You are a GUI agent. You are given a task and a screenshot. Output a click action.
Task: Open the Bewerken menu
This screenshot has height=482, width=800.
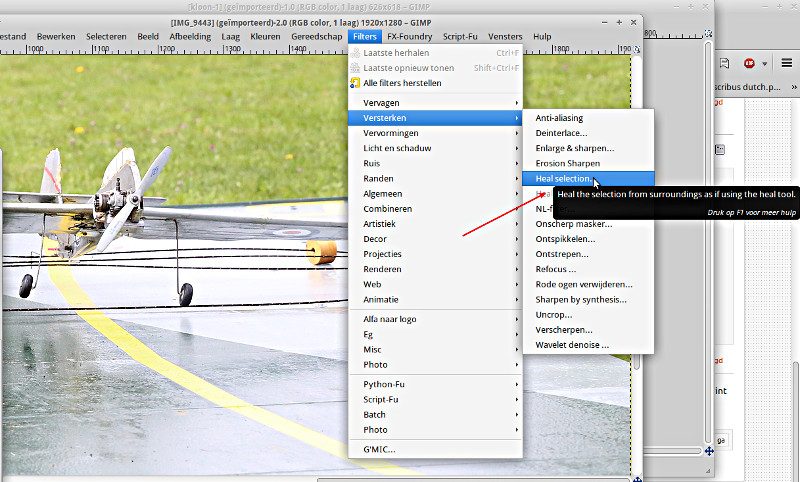56,37
